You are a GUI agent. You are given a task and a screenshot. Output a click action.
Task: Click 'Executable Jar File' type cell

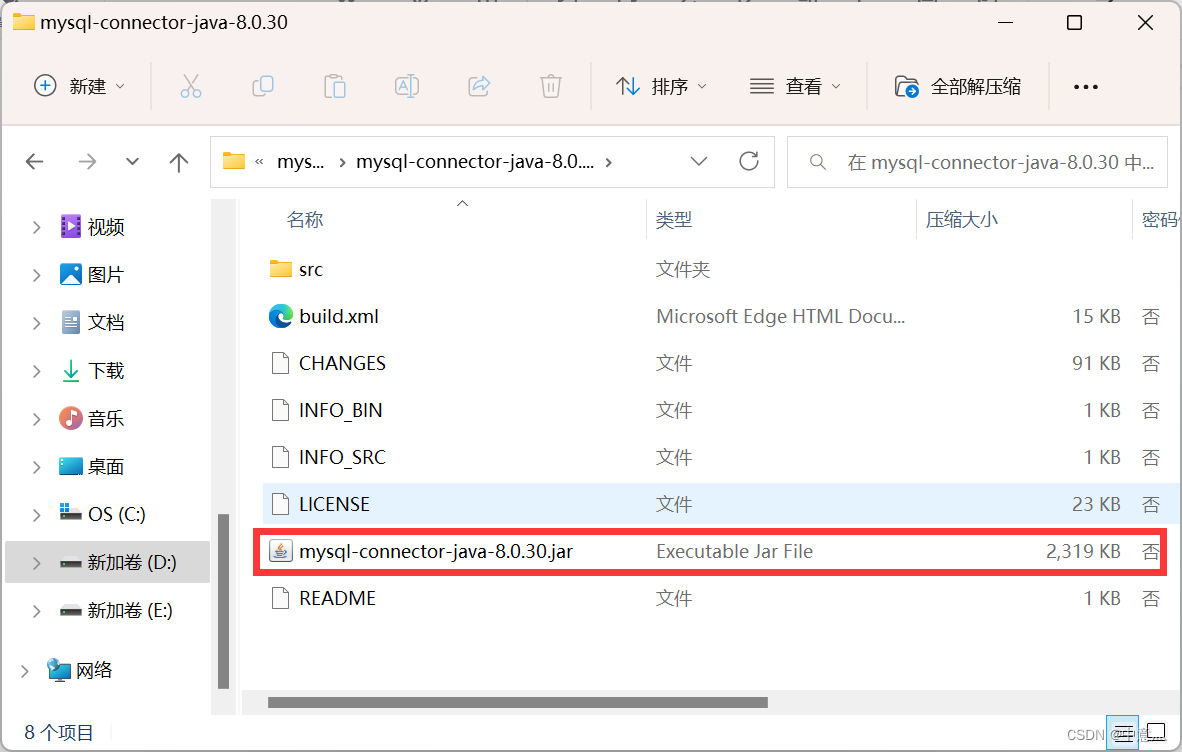pos(734,552)
